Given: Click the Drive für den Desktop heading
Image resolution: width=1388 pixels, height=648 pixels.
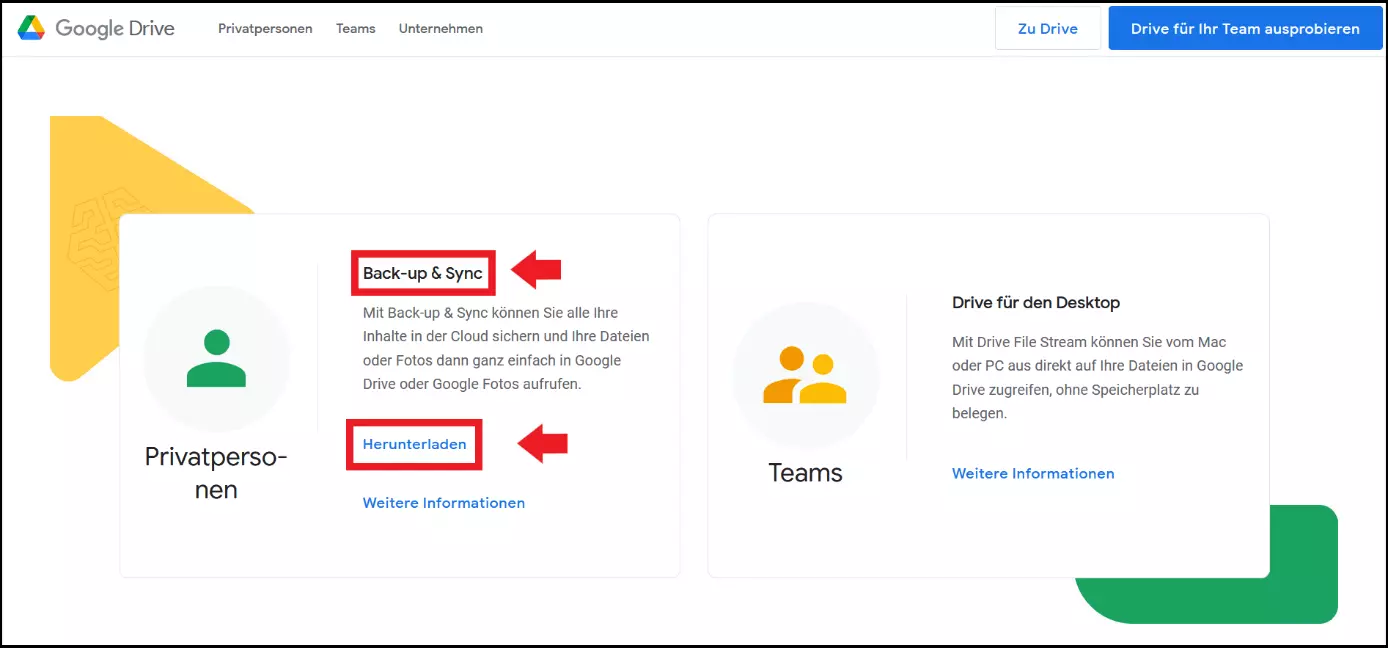Looking at the screenshot, I should coord(1036,302).
